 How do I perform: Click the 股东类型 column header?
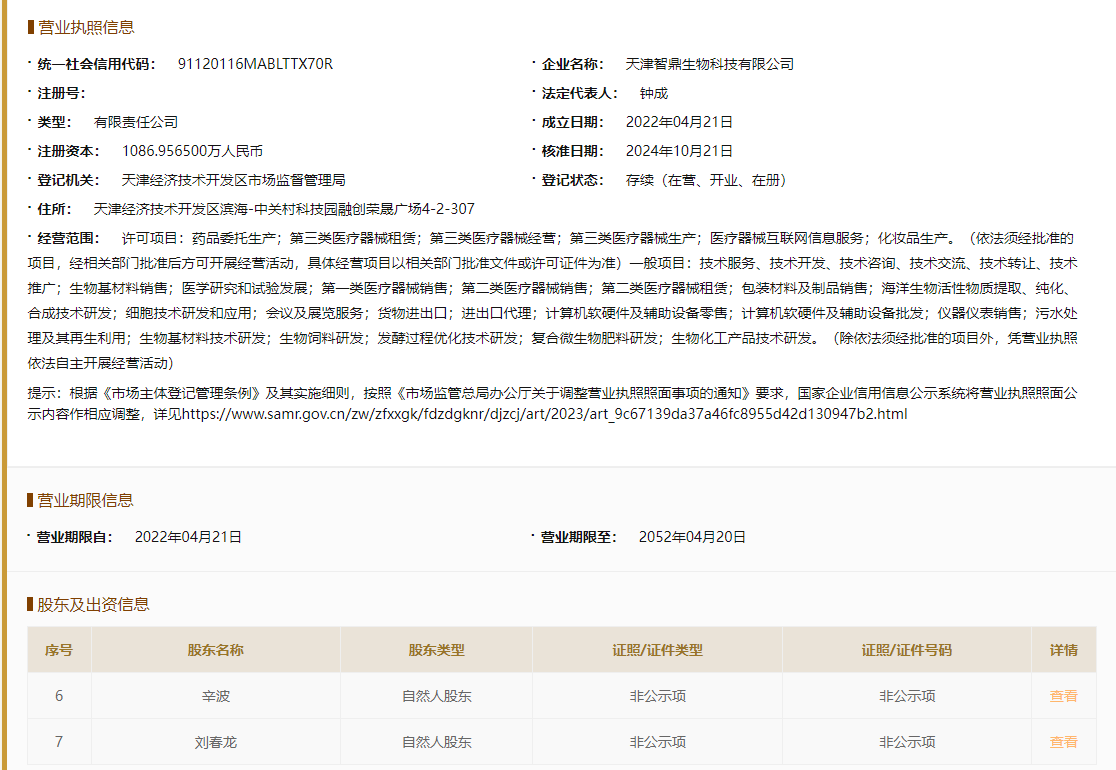click(436, 650)
